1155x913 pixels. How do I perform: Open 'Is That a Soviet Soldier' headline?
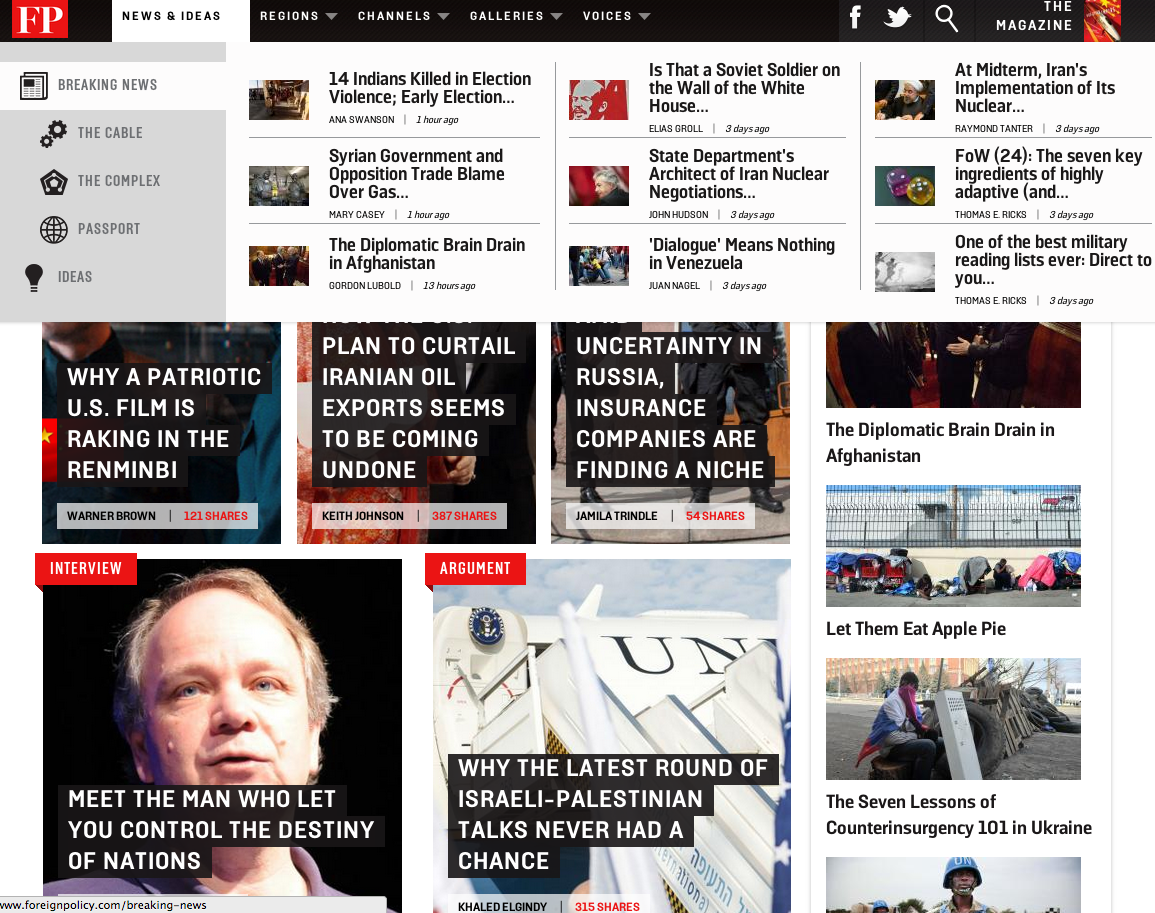click(744, 88)
